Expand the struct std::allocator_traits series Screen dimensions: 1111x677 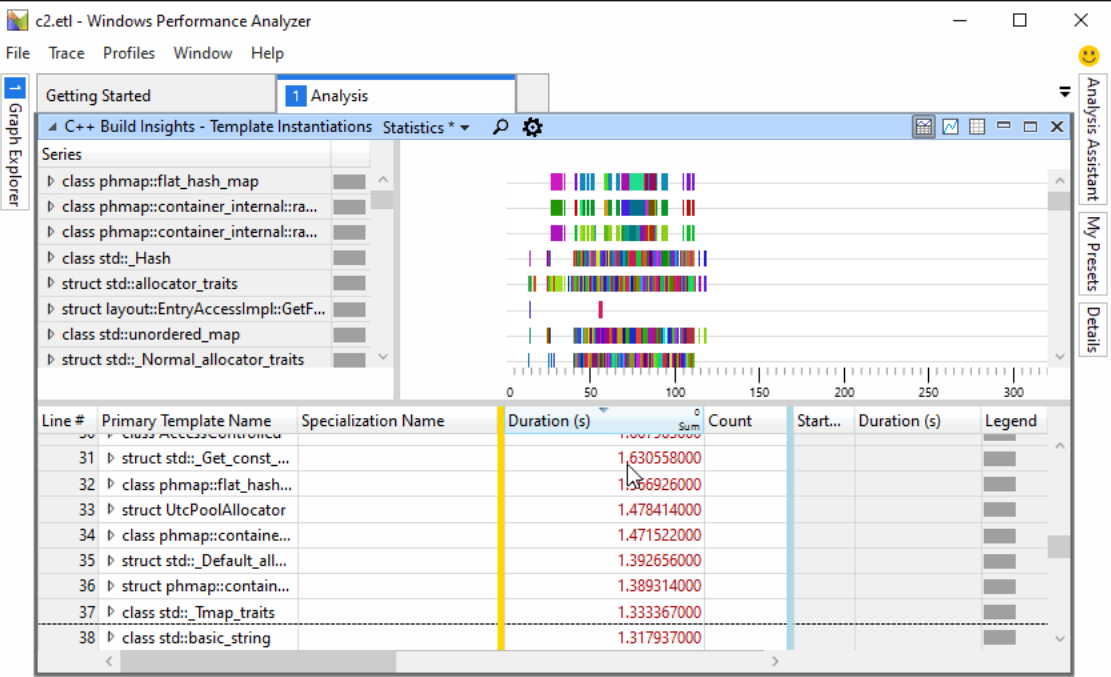click(x=50, y=284)
